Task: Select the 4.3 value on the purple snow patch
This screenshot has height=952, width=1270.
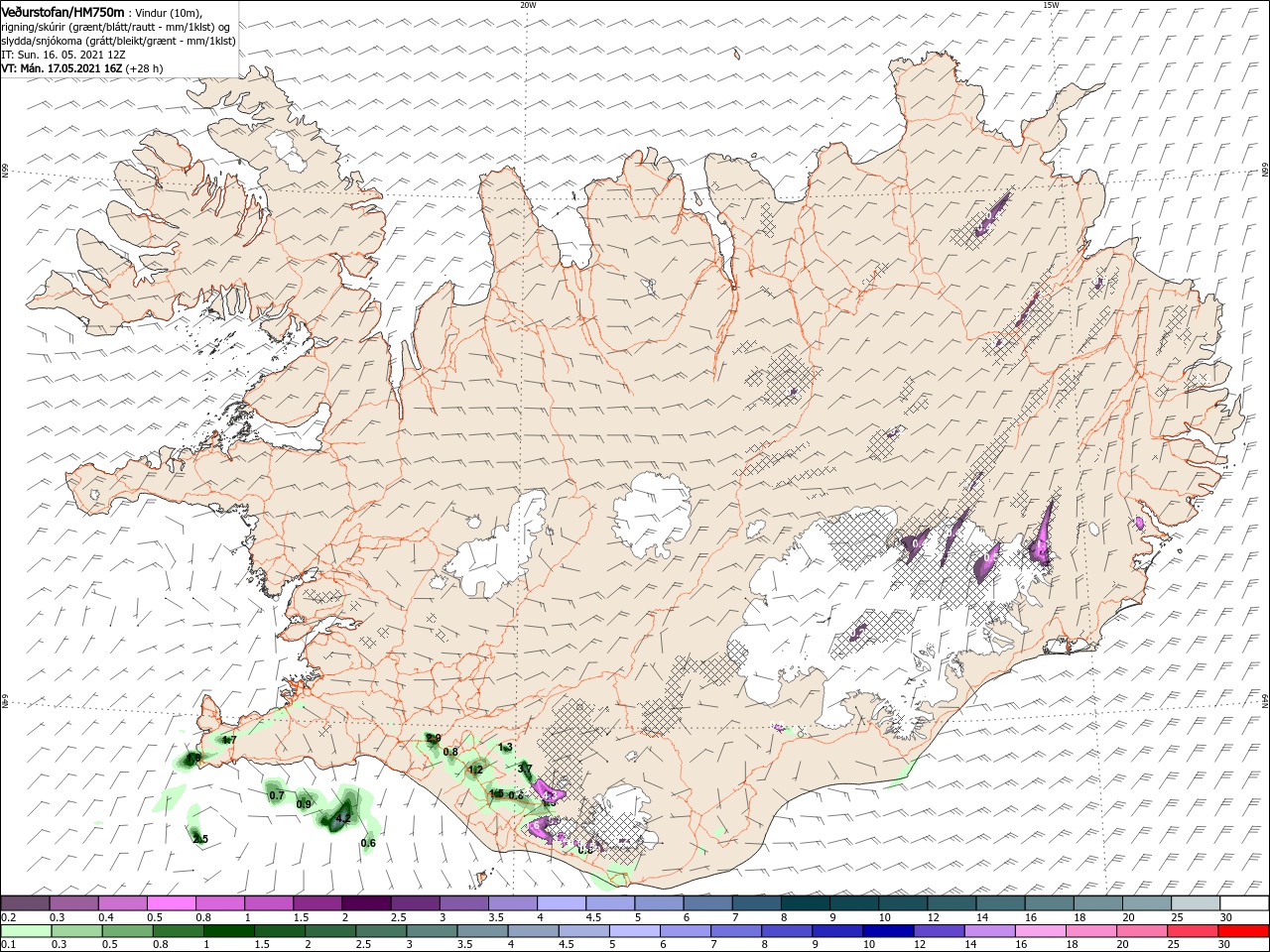Action: tap(550, 794)
